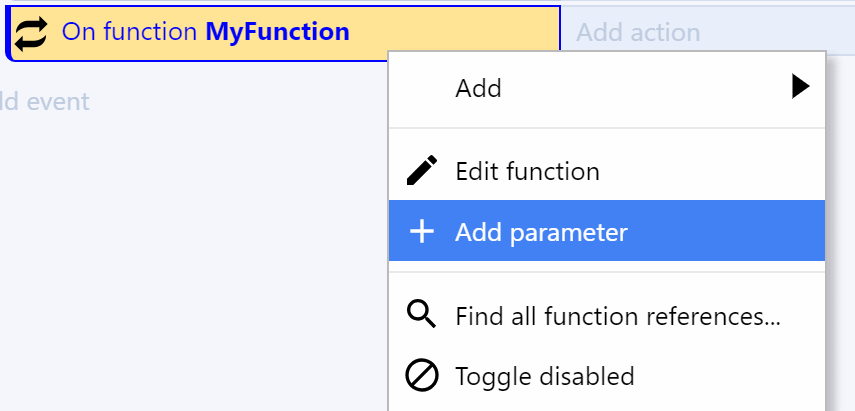Choose Edit function from the context menu
855x411 pixels.
(x=607, y=171)
